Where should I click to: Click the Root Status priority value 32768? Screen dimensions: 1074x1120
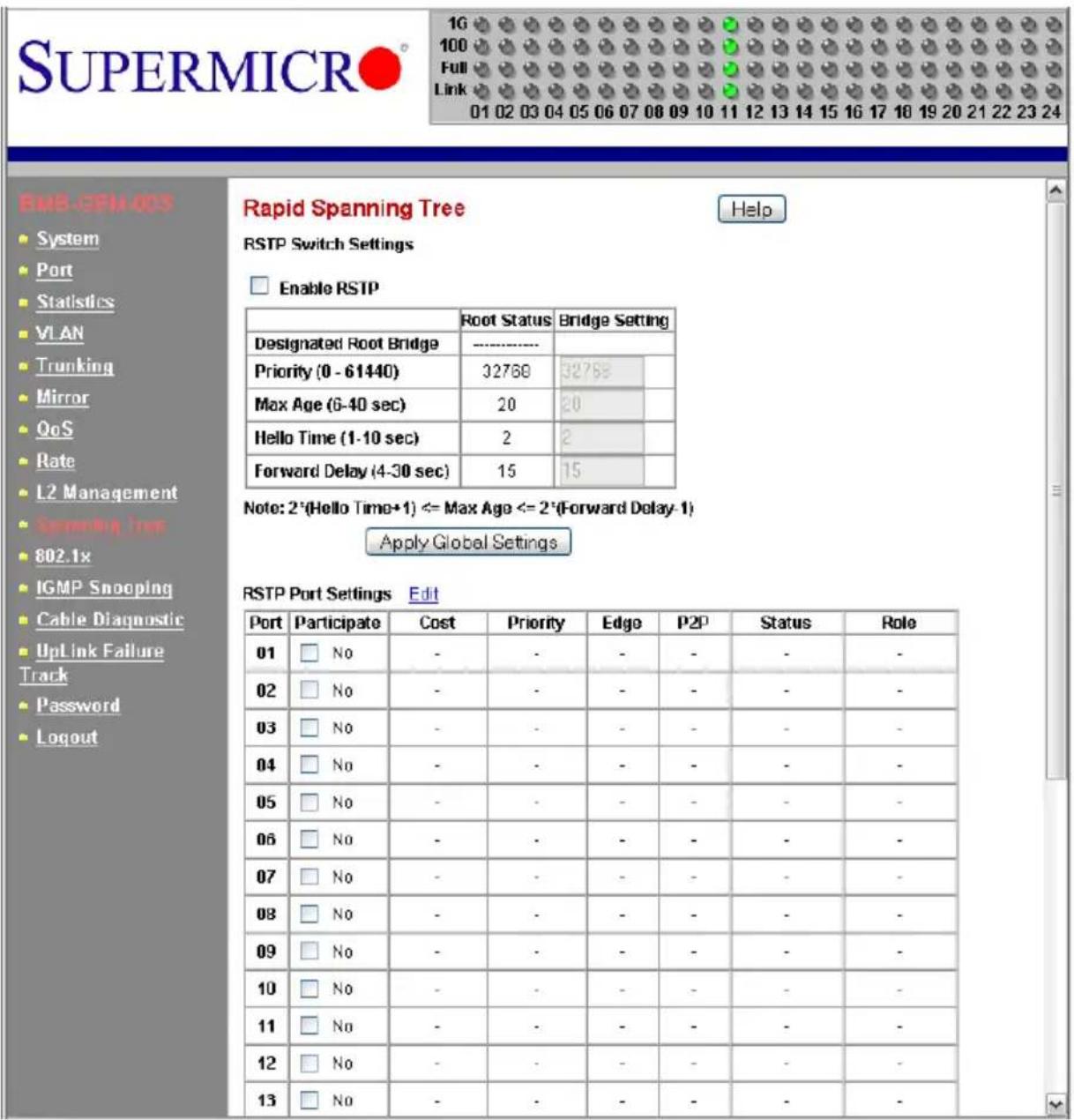(x=506, y=371)
